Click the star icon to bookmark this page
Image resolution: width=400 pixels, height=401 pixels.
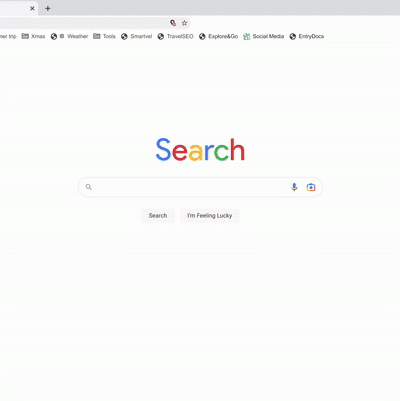point(184,23)
